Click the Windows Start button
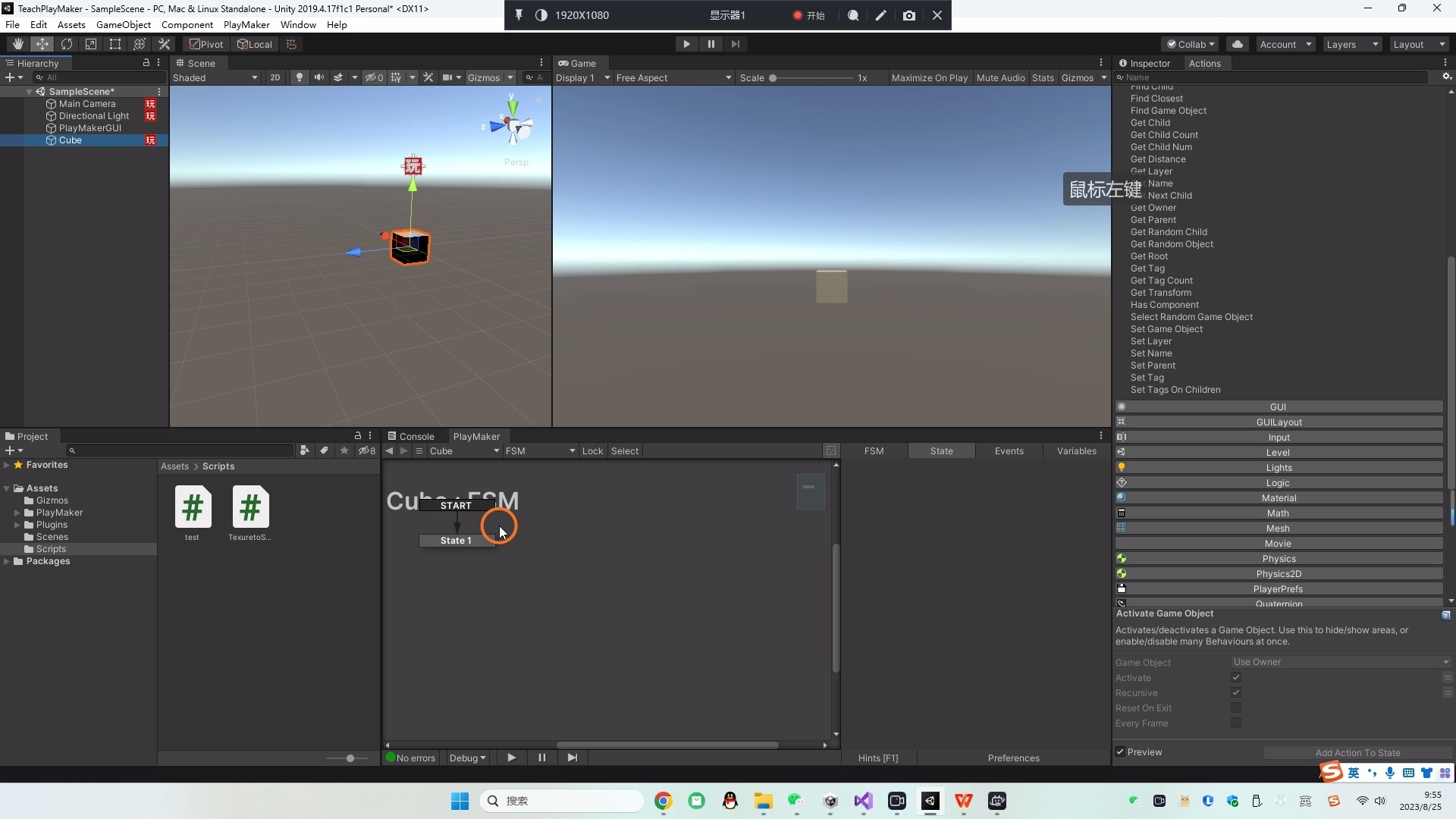Screen dimensions: 1456x819 (460, 801)
